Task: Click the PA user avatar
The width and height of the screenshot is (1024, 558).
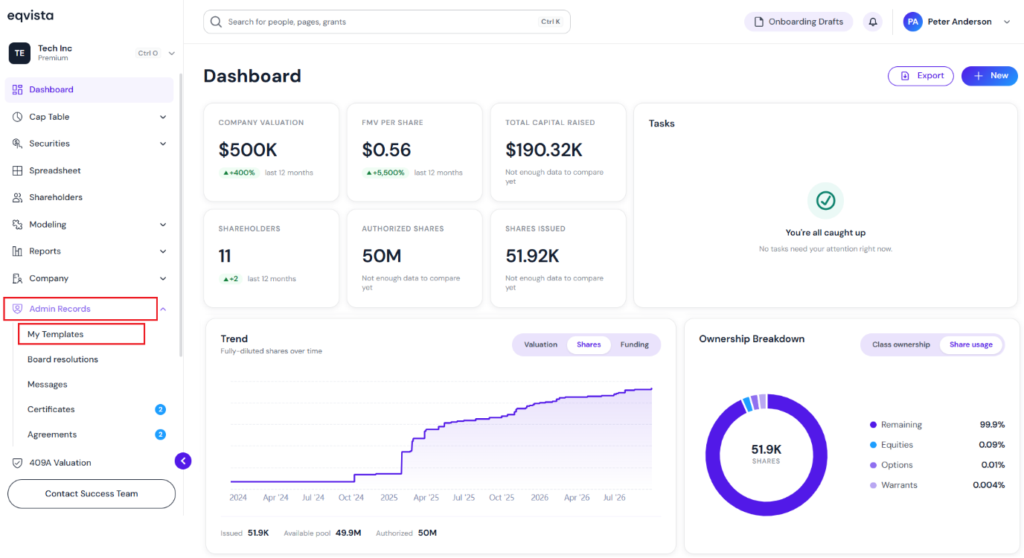Action: click(912, 22)
